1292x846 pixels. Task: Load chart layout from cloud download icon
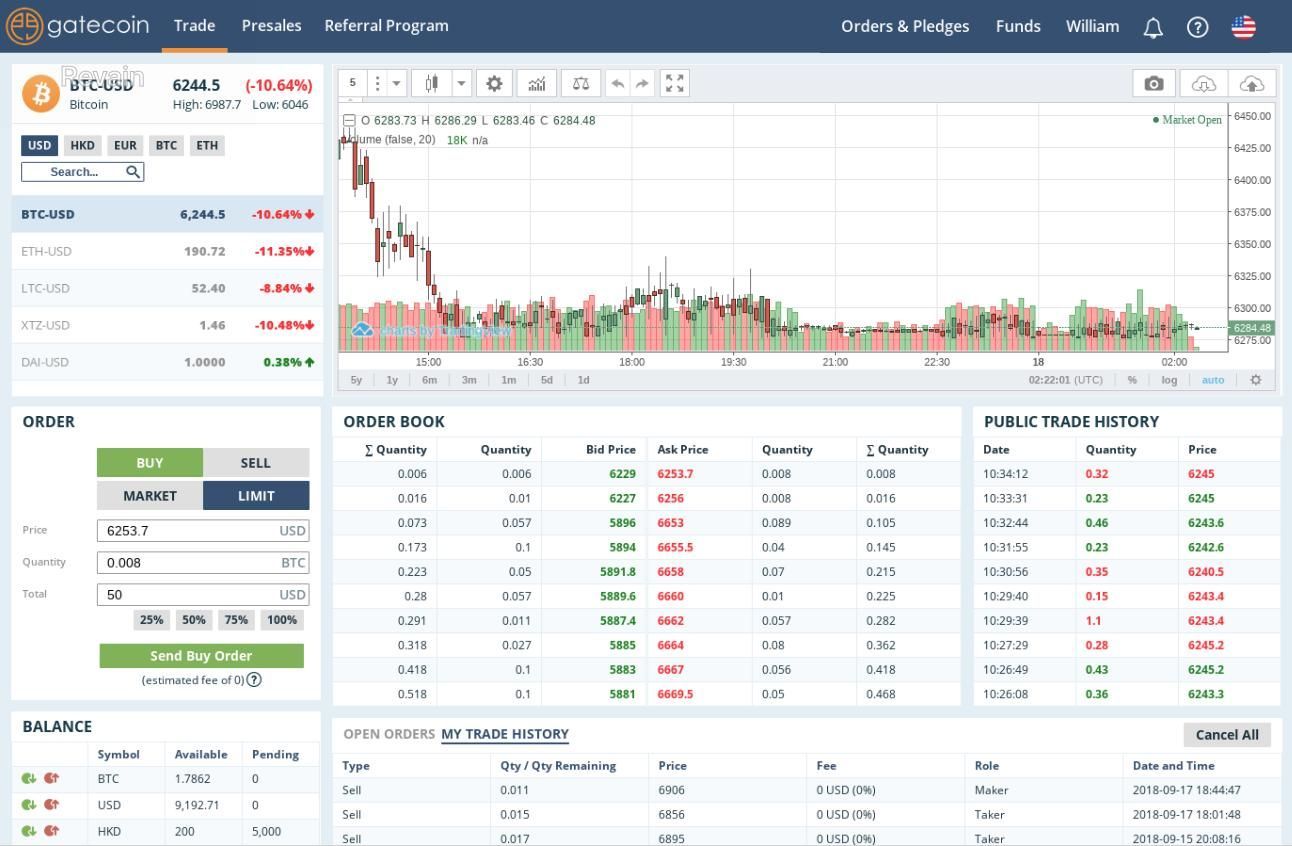pyautogui.click(x=1203, y=84)
